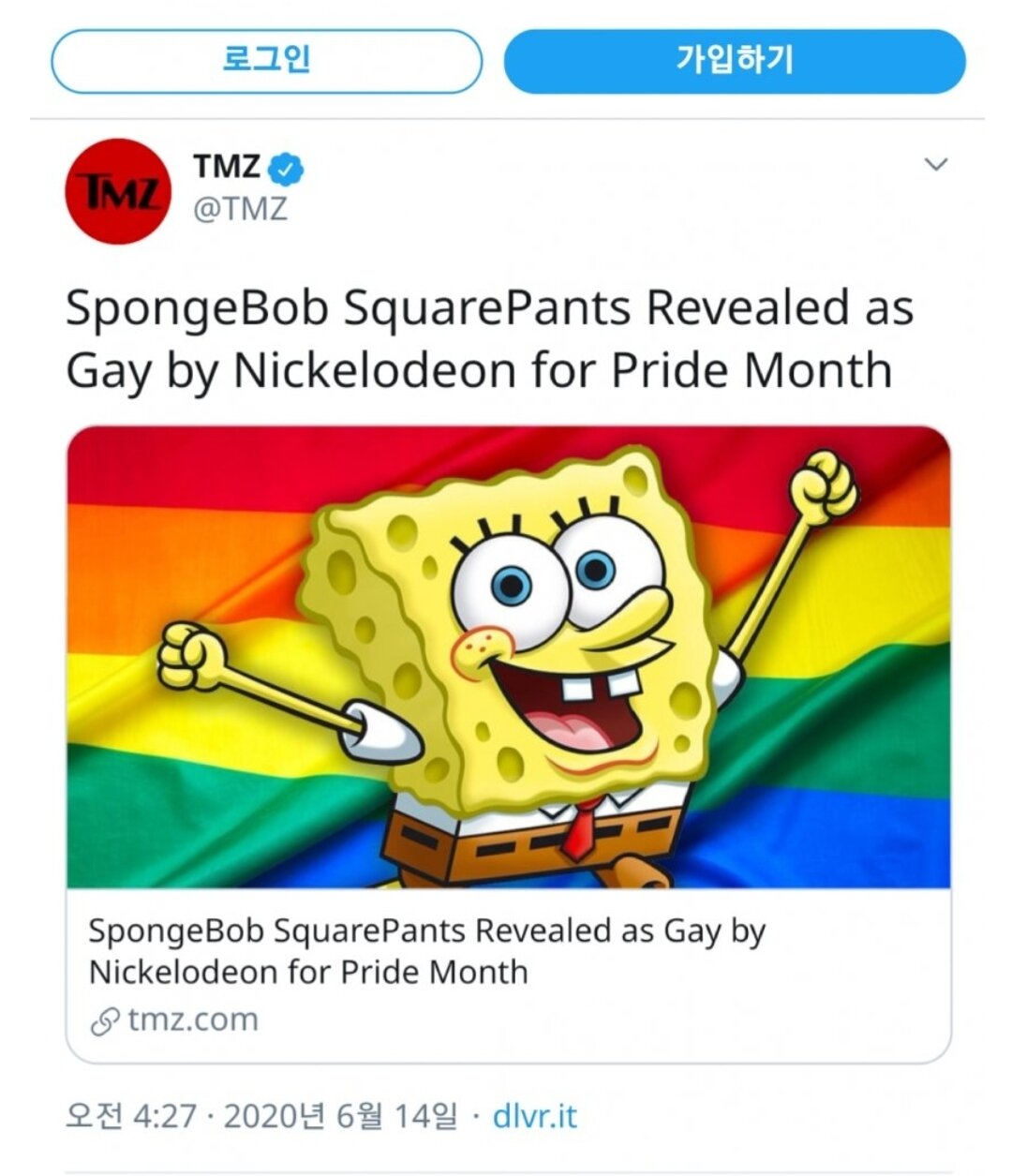The width and height of the screenshot is (1012, 1176).
Task: Click SpongeBob's red tie in the image
Action: click(x=581, y=829)
